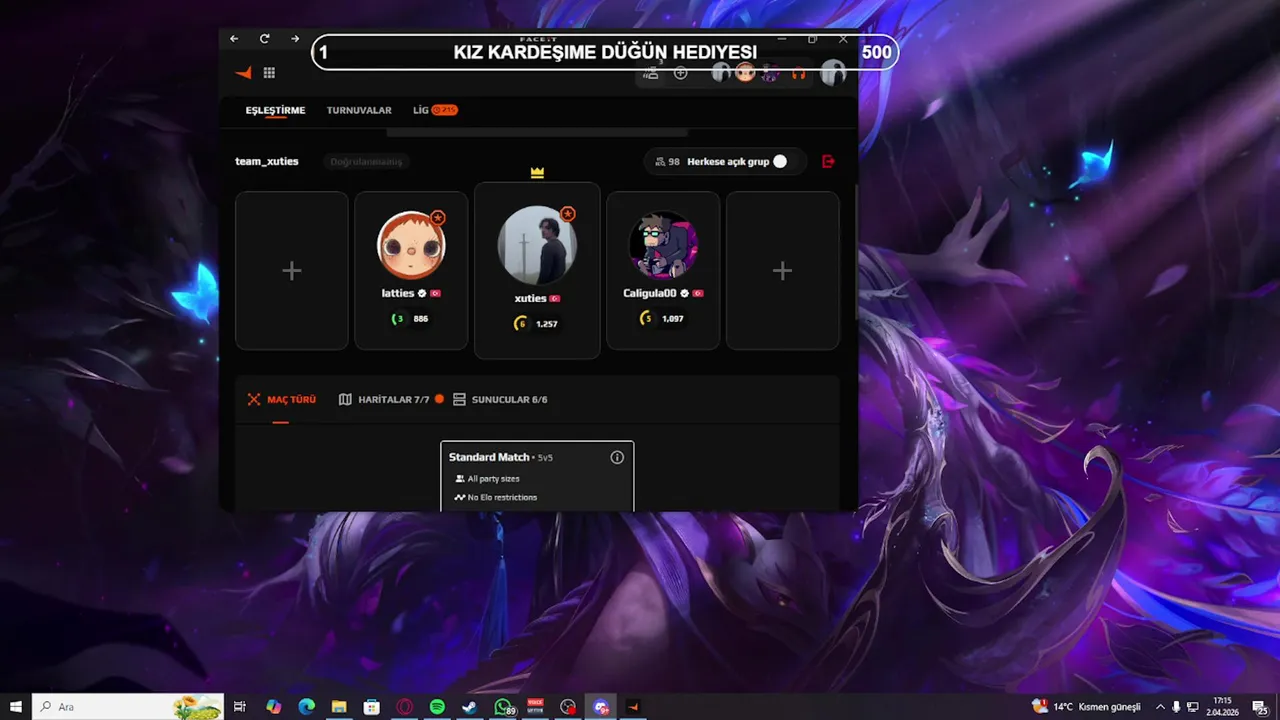
Task: Open the TURNUVALAR tab
Action: (359, 110)
